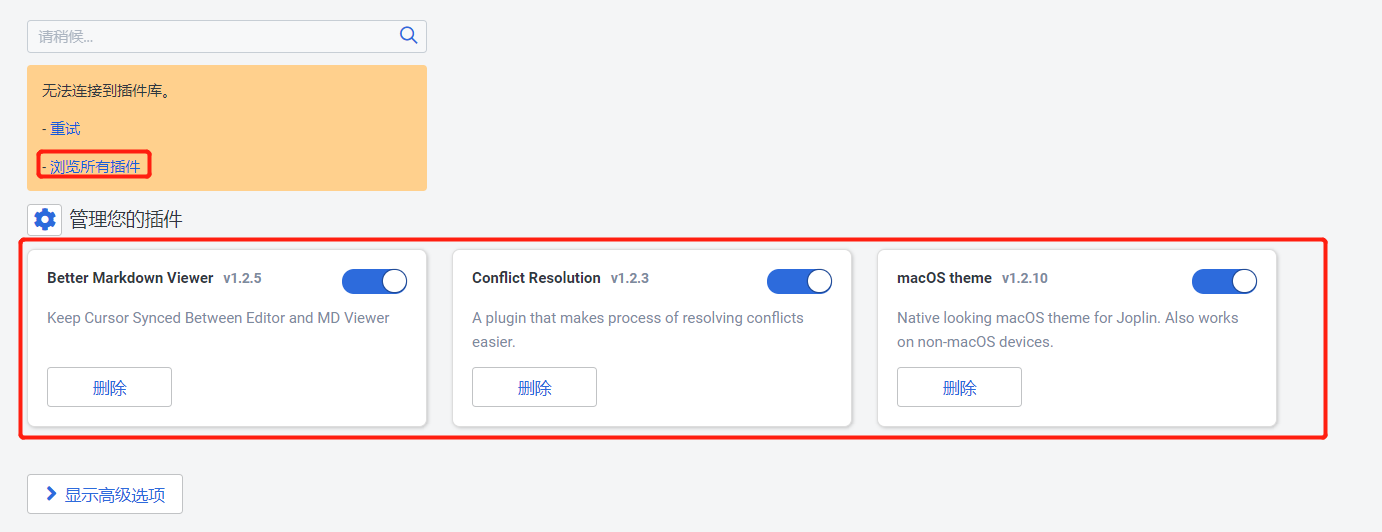The height and width of the screenshot is (532, 1382).
Task: Expand 显示高级选项 advanced options
Action: (x=105, y=494)
